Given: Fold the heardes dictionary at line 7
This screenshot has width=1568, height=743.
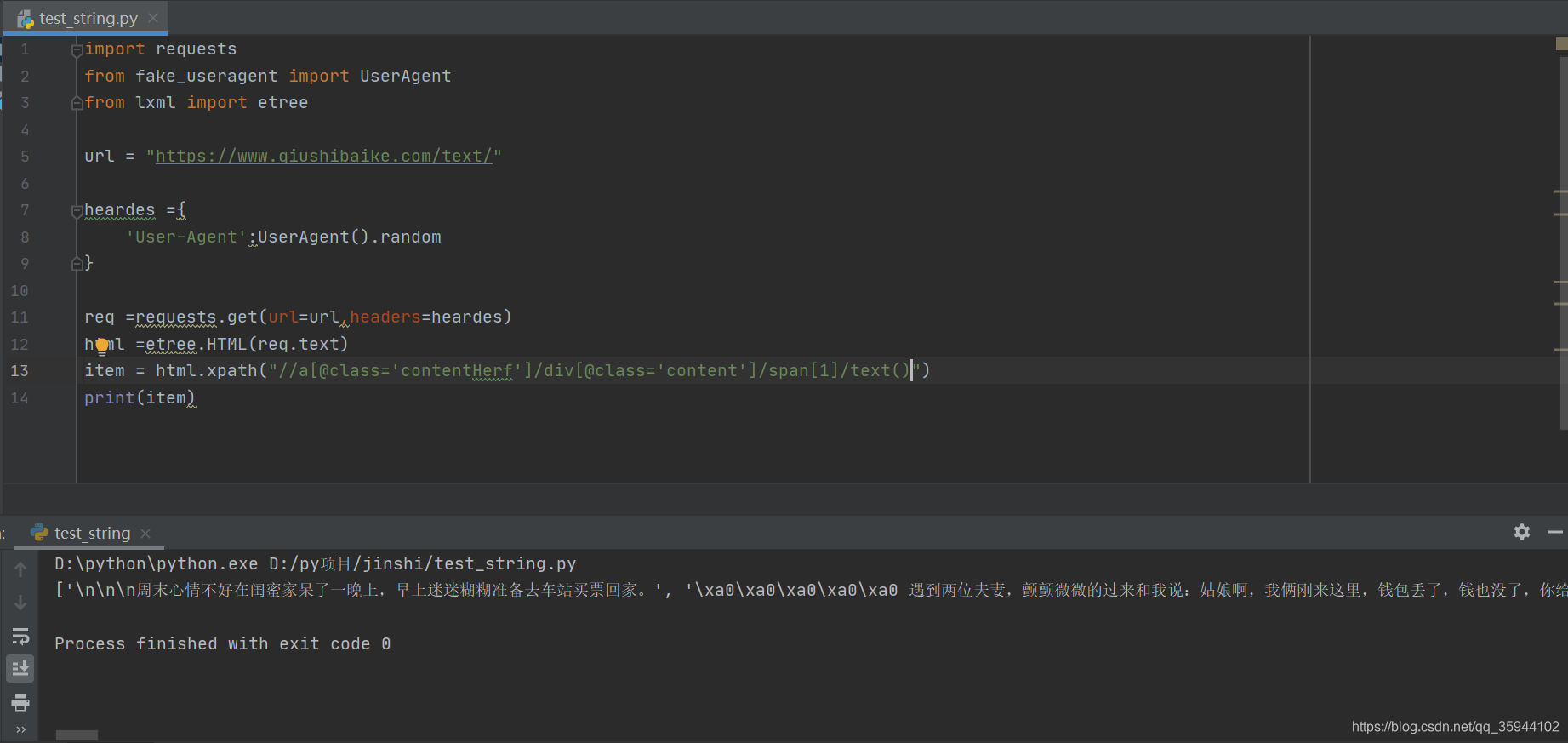Looking at the screenshot, I should 77,211.
